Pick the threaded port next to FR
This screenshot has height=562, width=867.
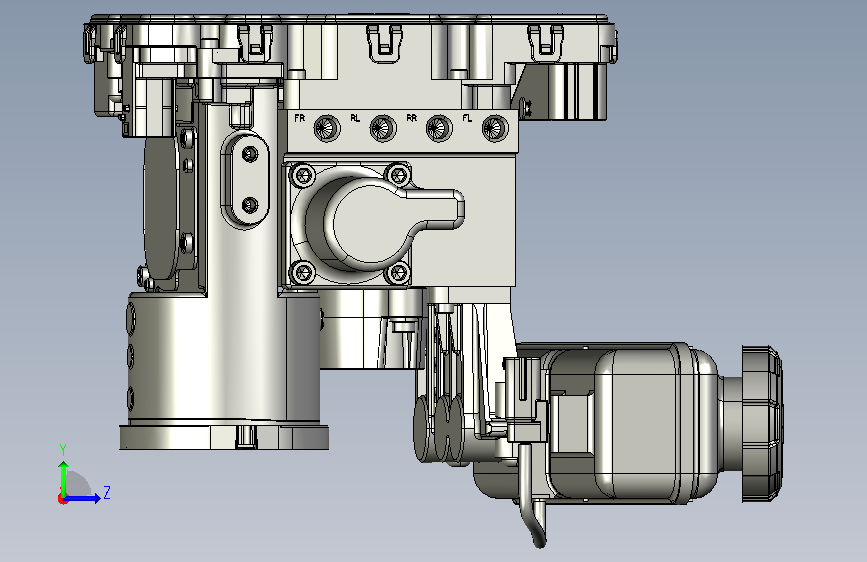[x=327, y=128]
